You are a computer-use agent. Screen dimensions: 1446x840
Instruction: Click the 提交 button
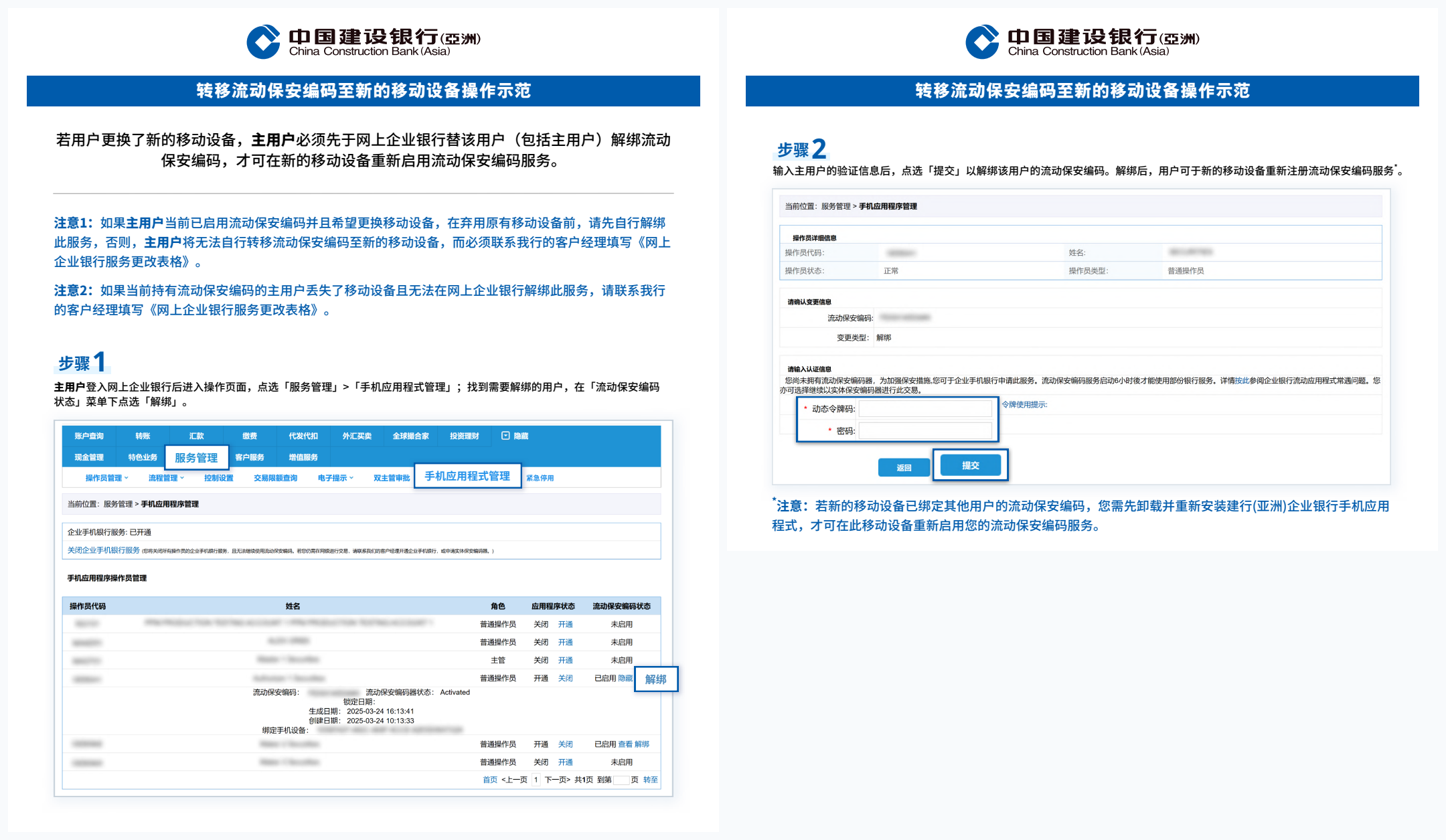click(x=971, y=465)
